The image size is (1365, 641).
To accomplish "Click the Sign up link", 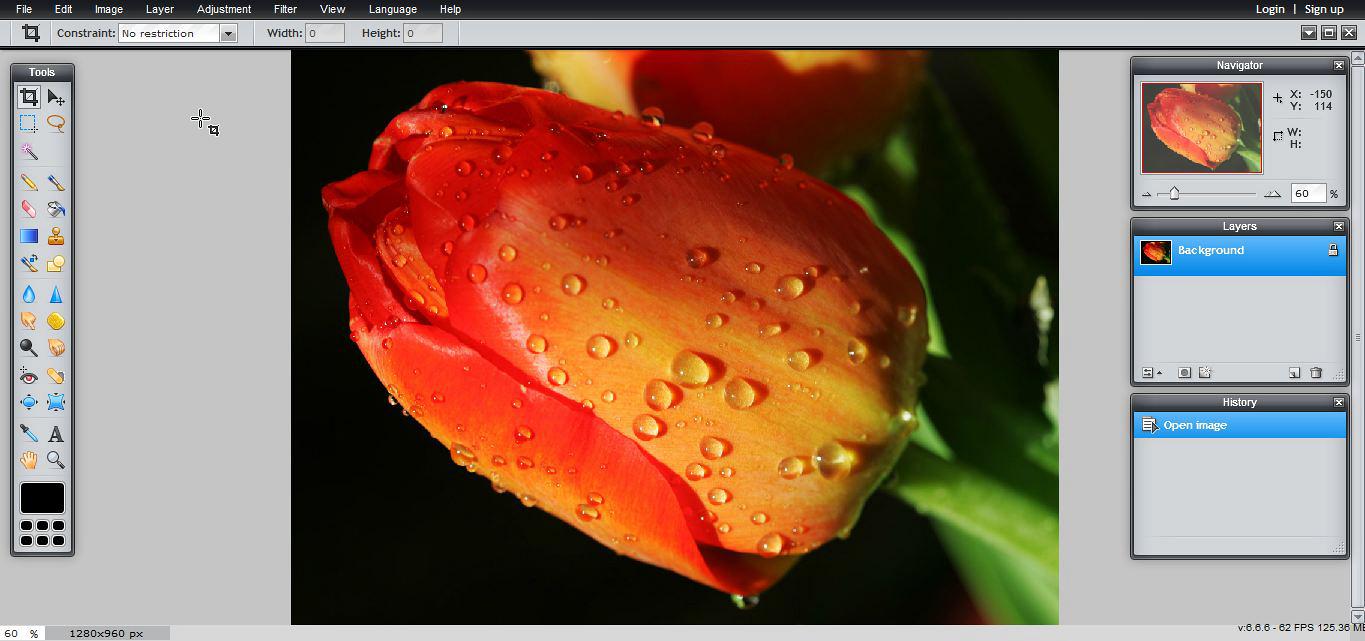I will [1324, 9].
